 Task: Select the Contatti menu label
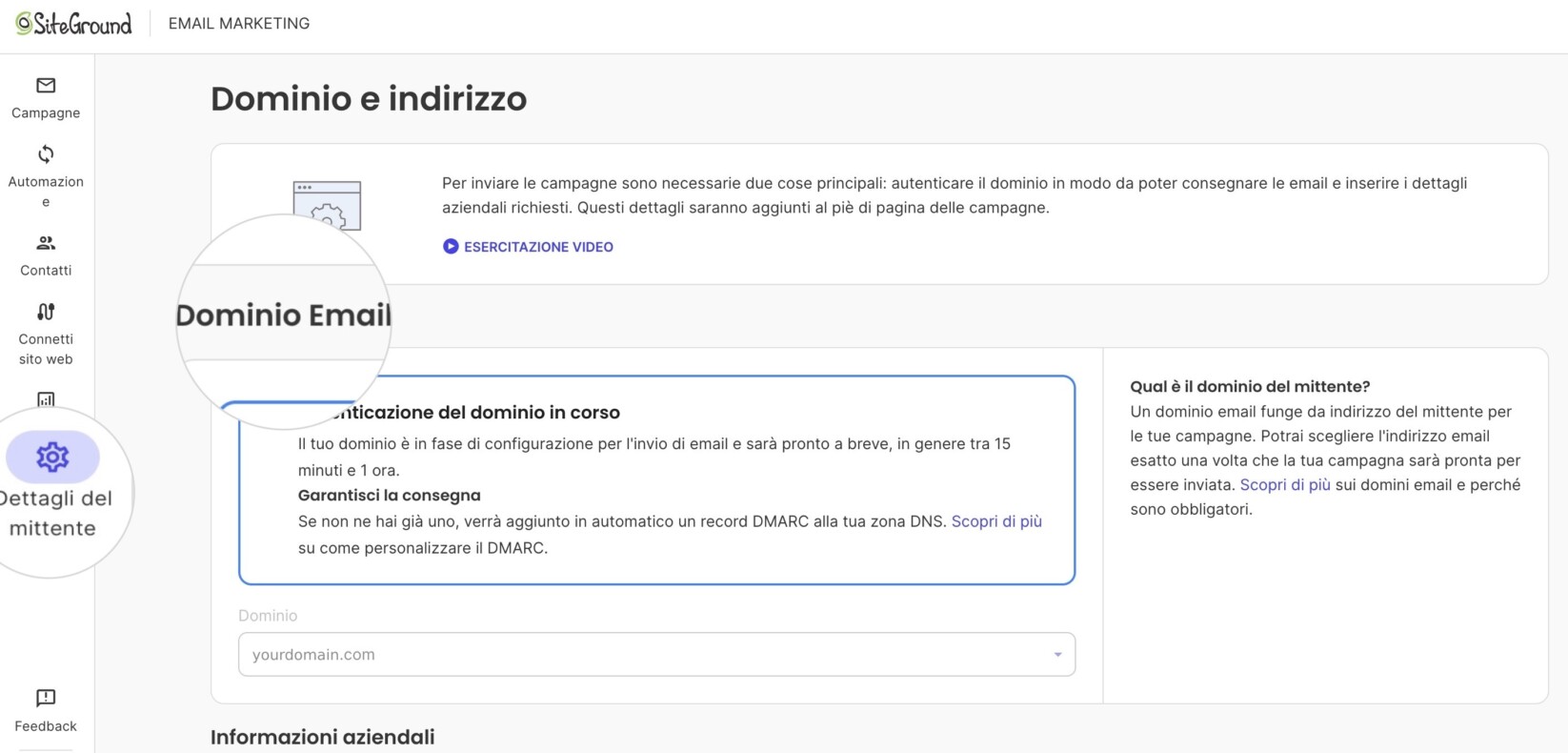coord(46,271)
